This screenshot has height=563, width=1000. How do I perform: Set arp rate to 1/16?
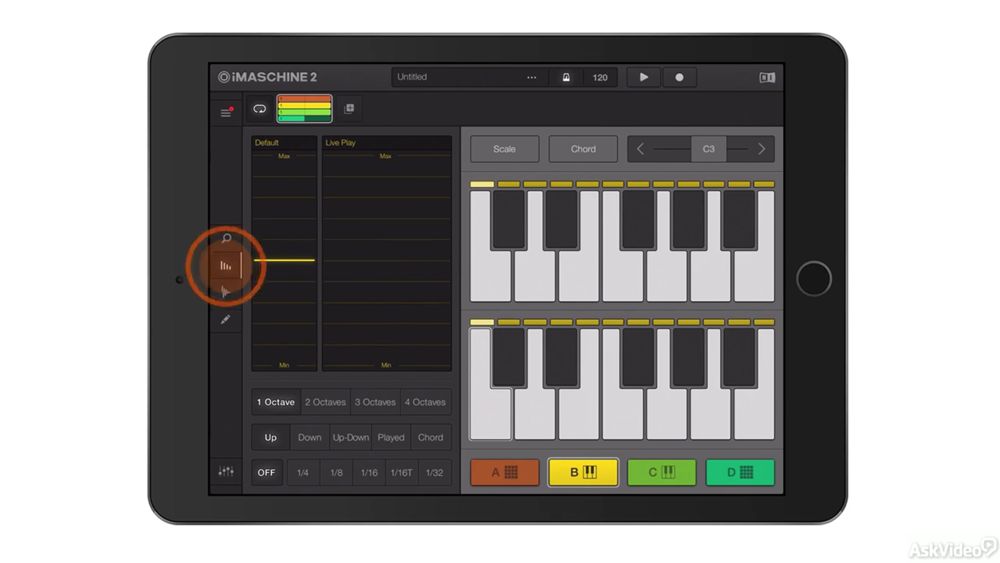click(369, 472)
